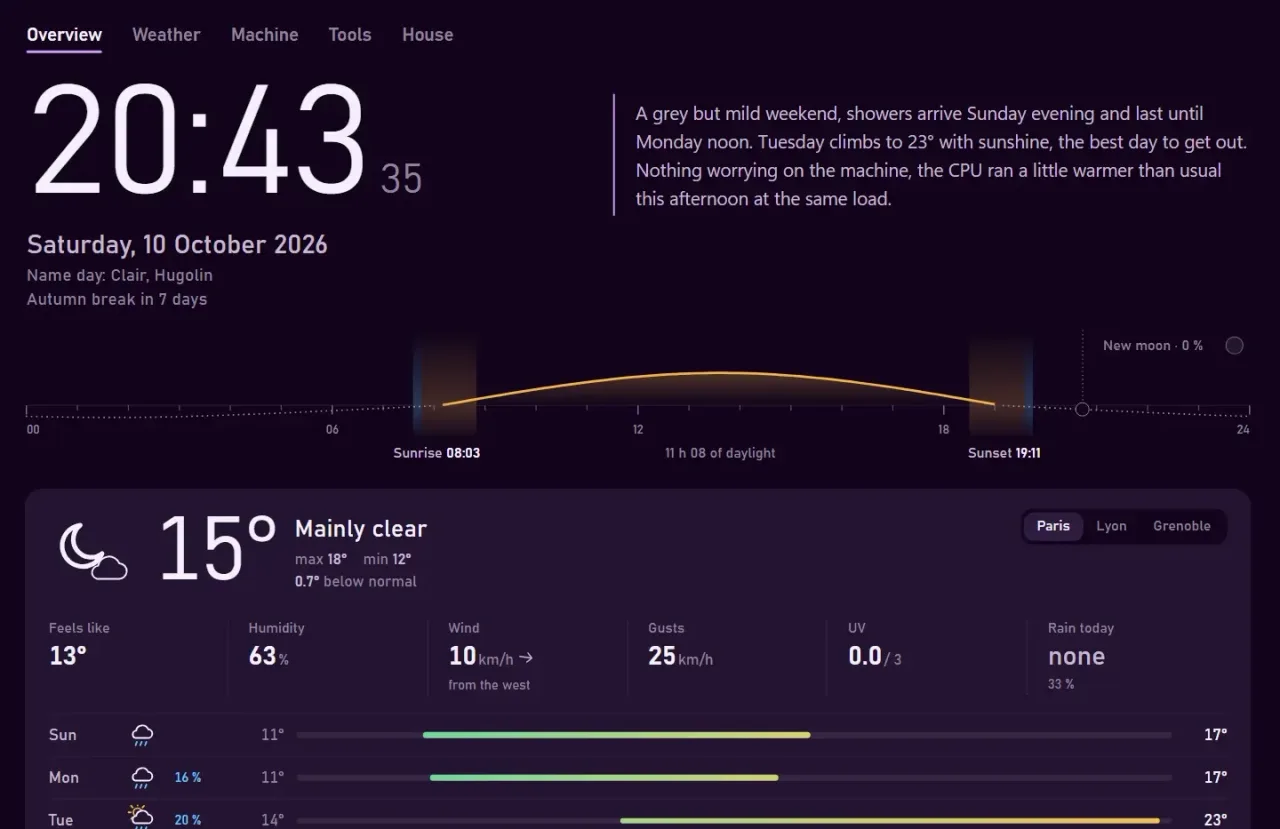Click 'Name day: Clair, Hugolin' text
The width and height of the screenshot is (1280, 829).
coord(120,275)
